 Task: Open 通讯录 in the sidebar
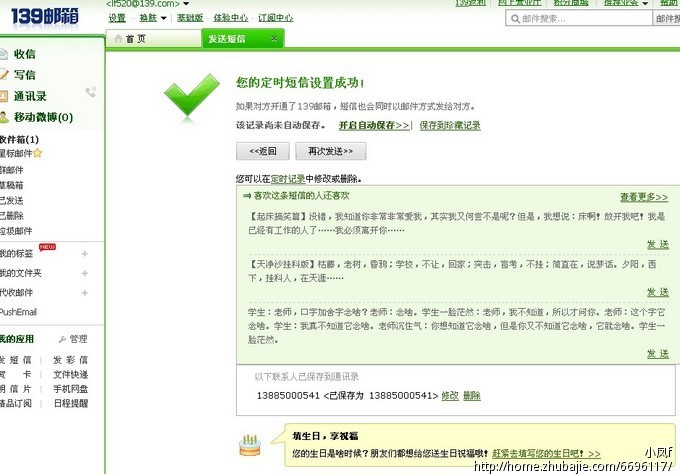pos(30,96)
